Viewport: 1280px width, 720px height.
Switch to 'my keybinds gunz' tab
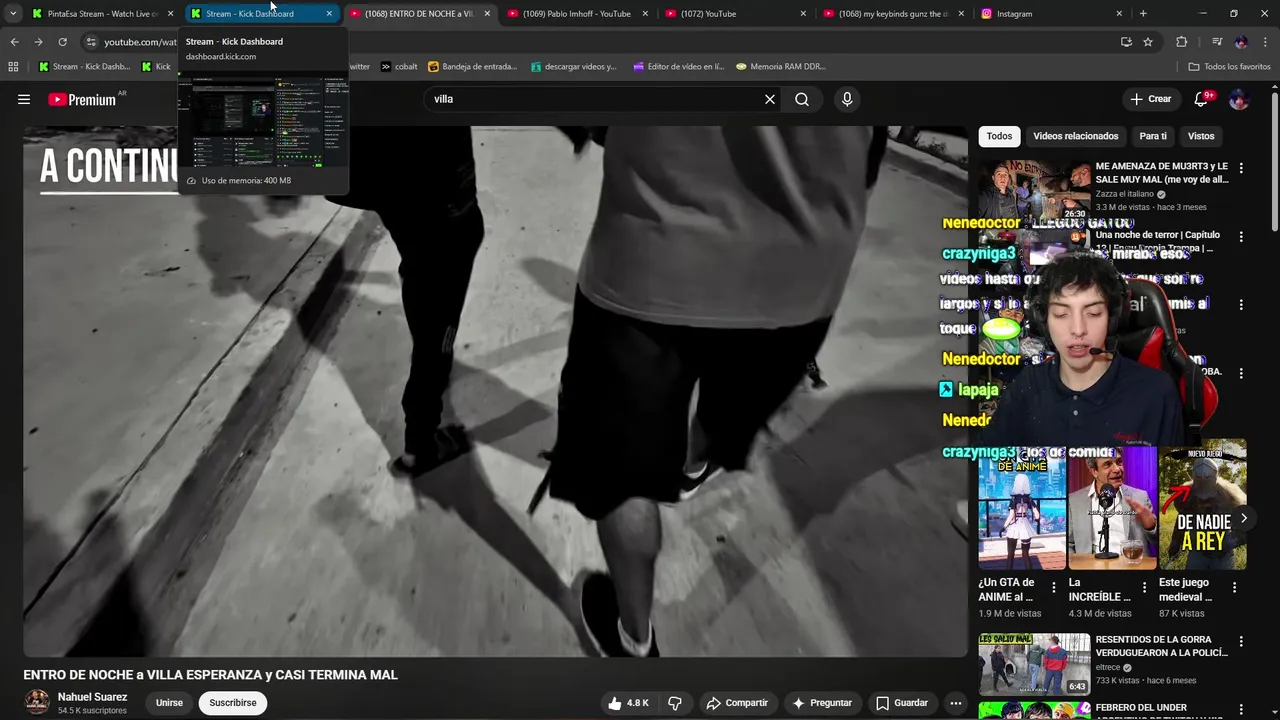(894, 14)
